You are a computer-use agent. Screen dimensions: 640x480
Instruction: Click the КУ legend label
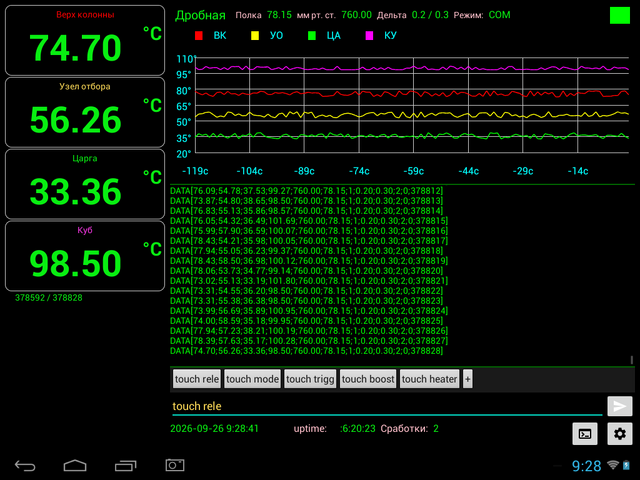[x=390, y=36]
